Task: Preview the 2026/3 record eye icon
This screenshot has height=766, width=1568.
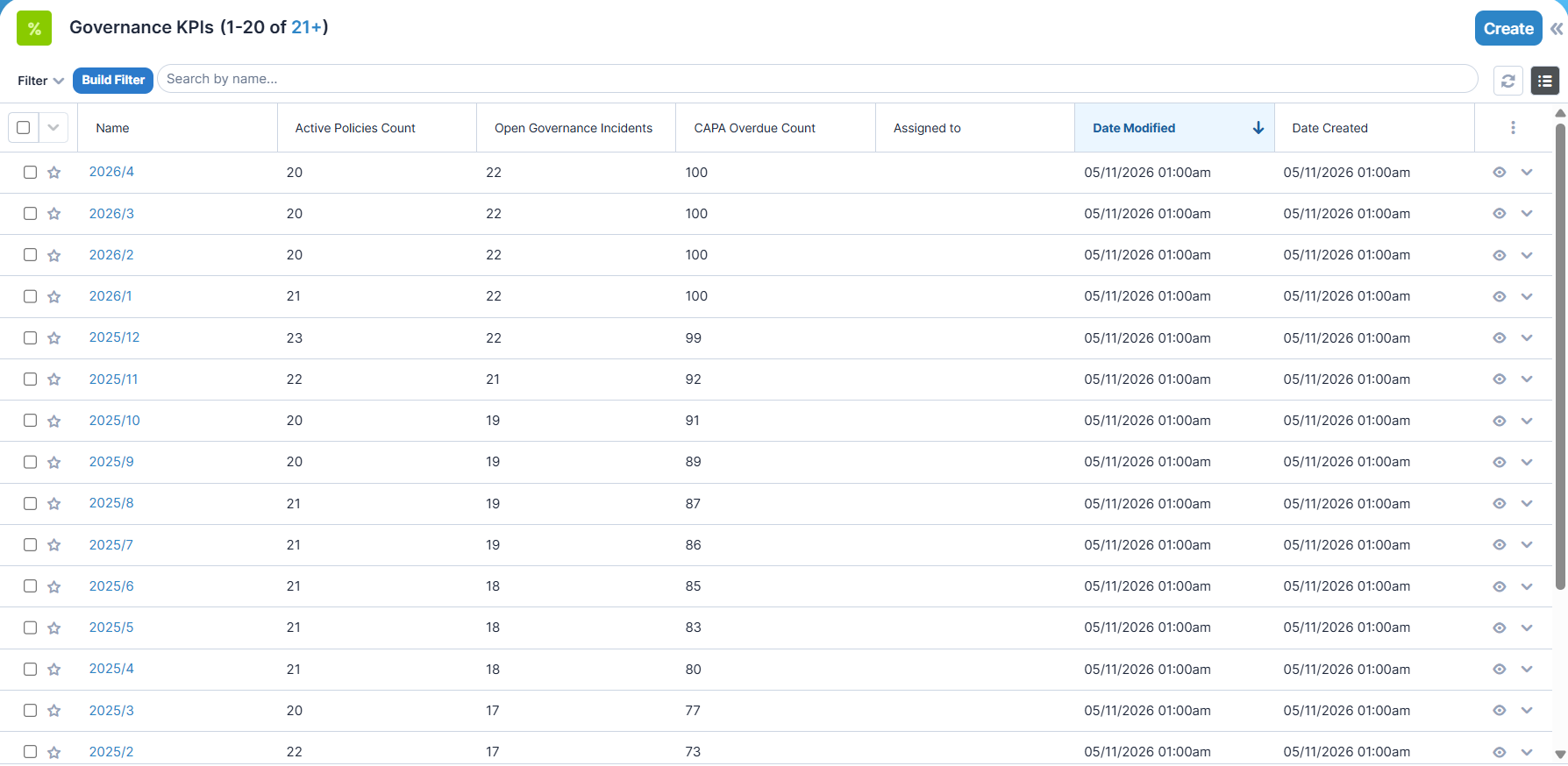Action: click(x=1500, y=214)
